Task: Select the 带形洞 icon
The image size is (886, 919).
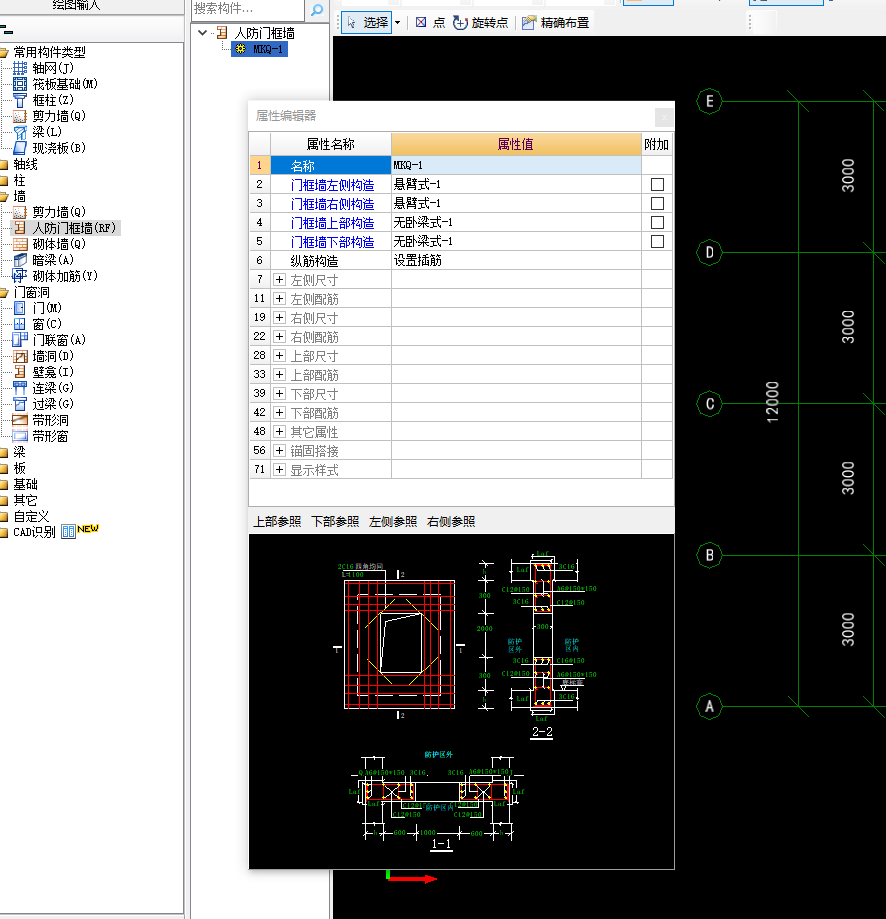Action: [20, 420]
